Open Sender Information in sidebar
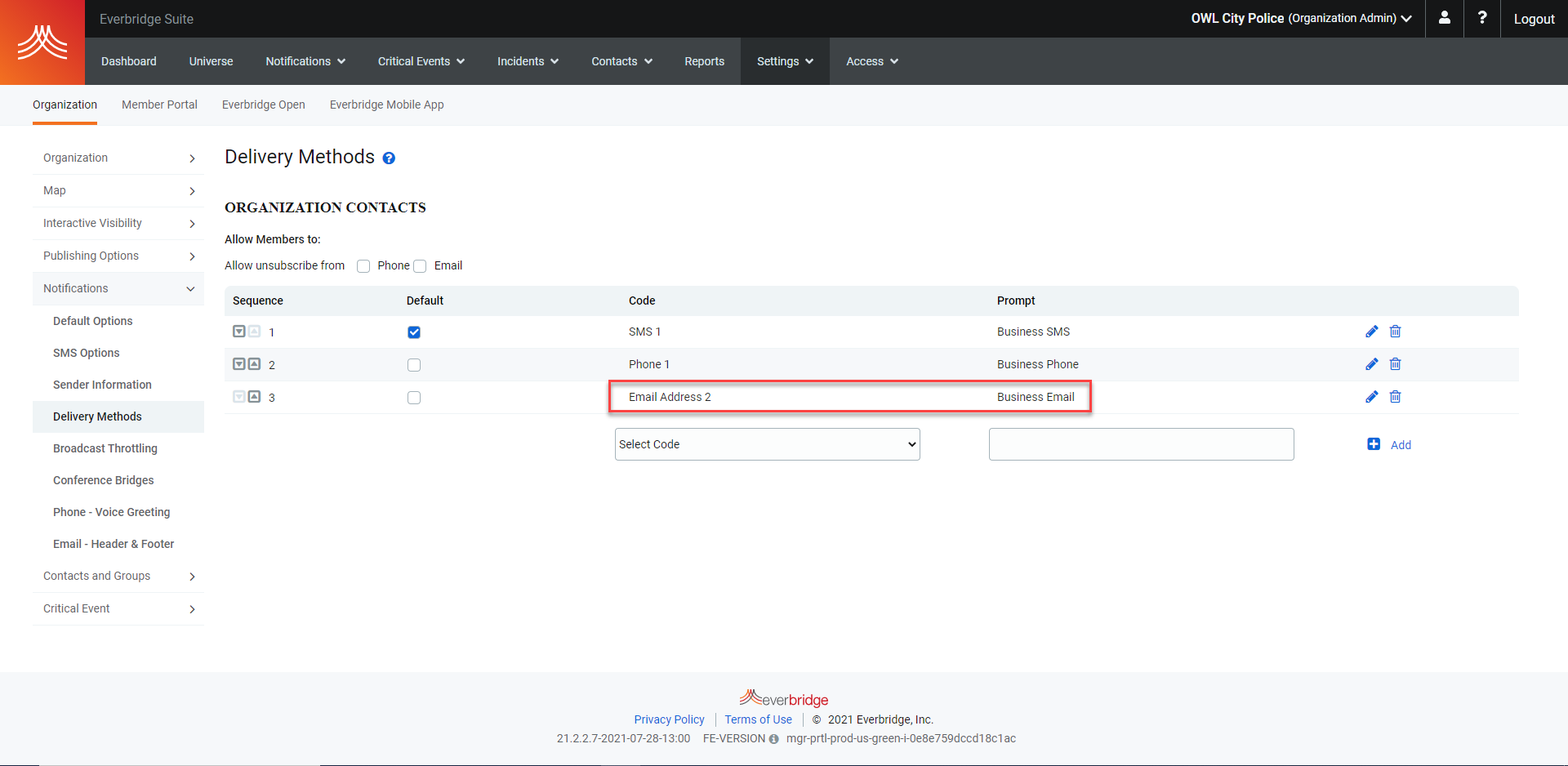1568x766 pixels. (x=102, y=385)
